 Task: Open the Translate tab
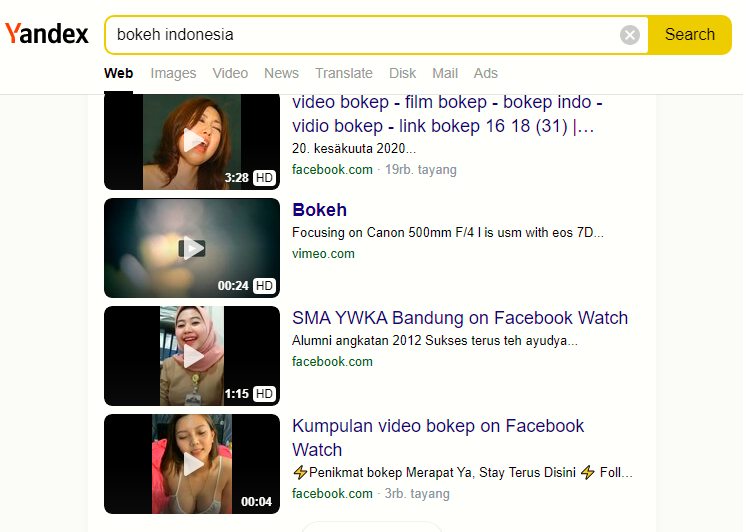pyautogui.click(x=344, y=73)
